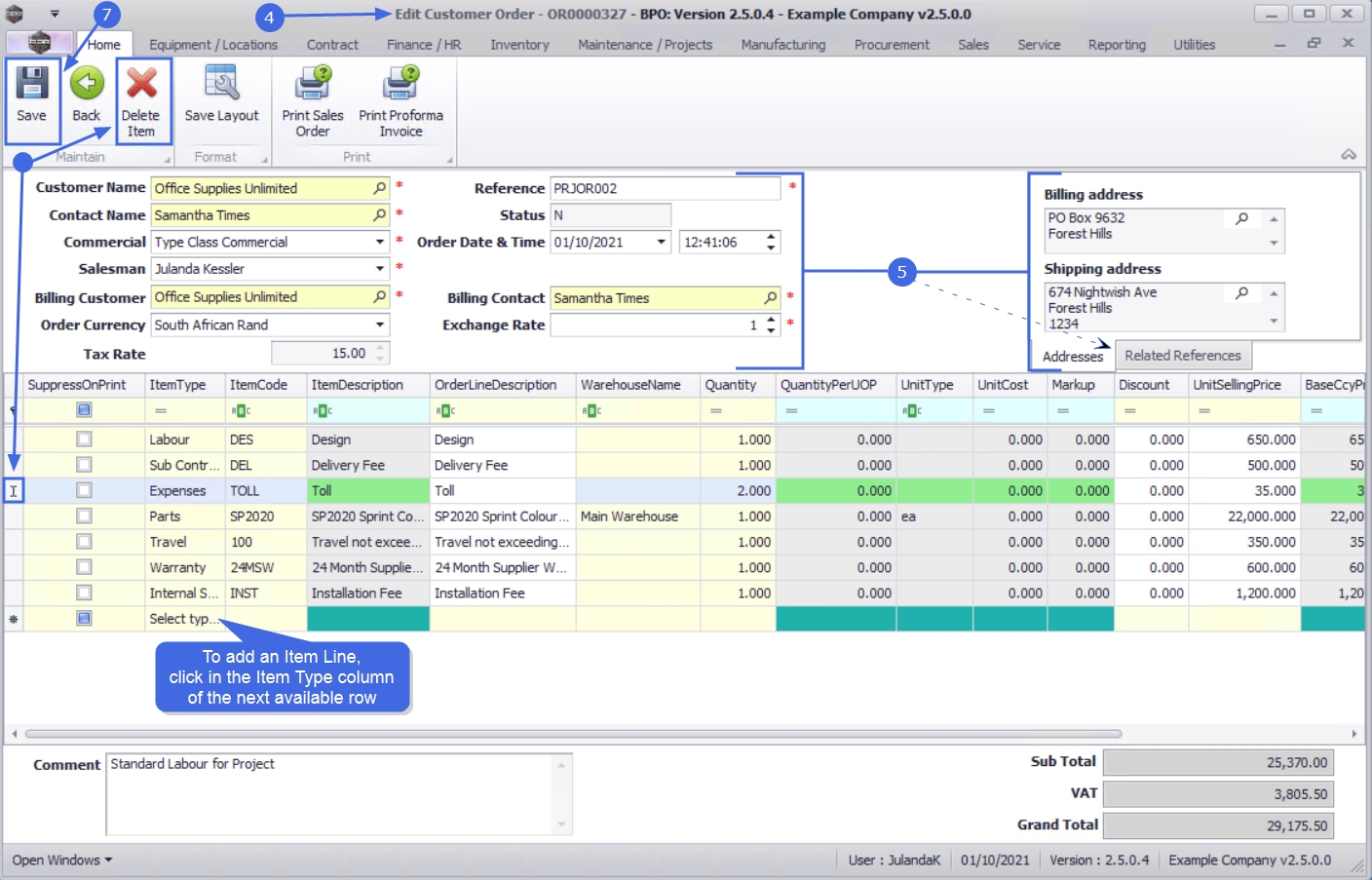
Task: Click the Print Sales Order icon
Action: click(x=313, y=85)
